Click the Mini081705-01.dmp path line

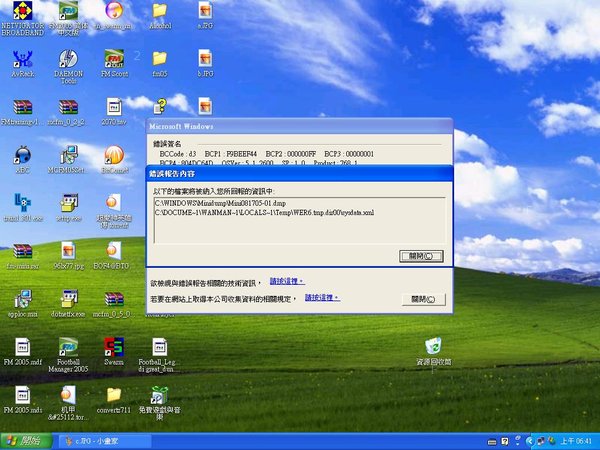(220, 203)
